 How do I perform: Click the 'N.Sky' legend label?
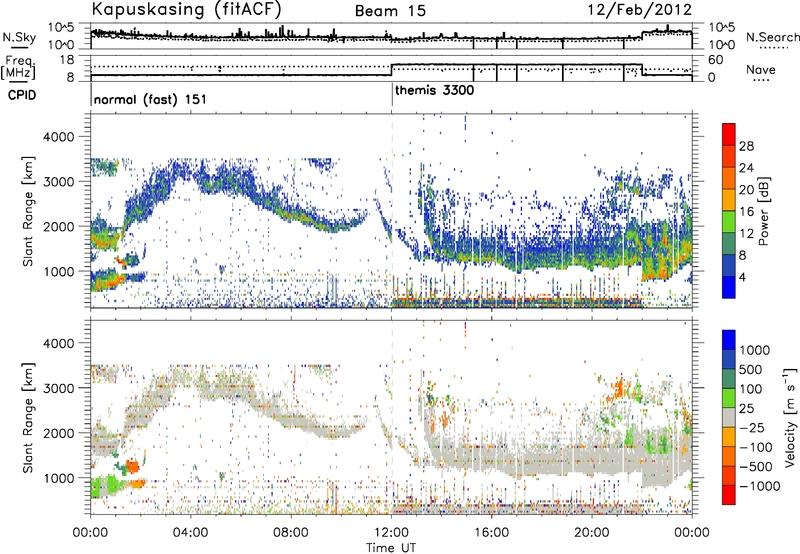point(19,37)
